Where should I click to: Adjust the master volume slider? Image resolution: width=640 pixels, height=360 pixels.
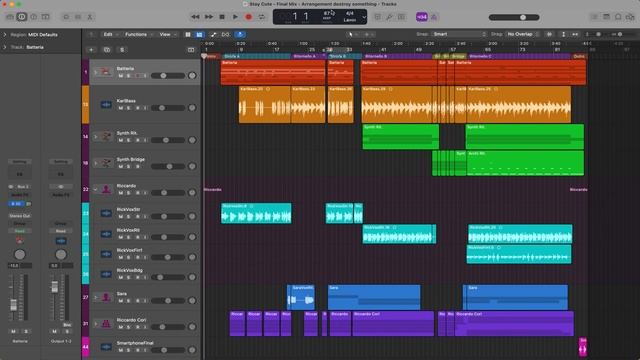(514, 17)
